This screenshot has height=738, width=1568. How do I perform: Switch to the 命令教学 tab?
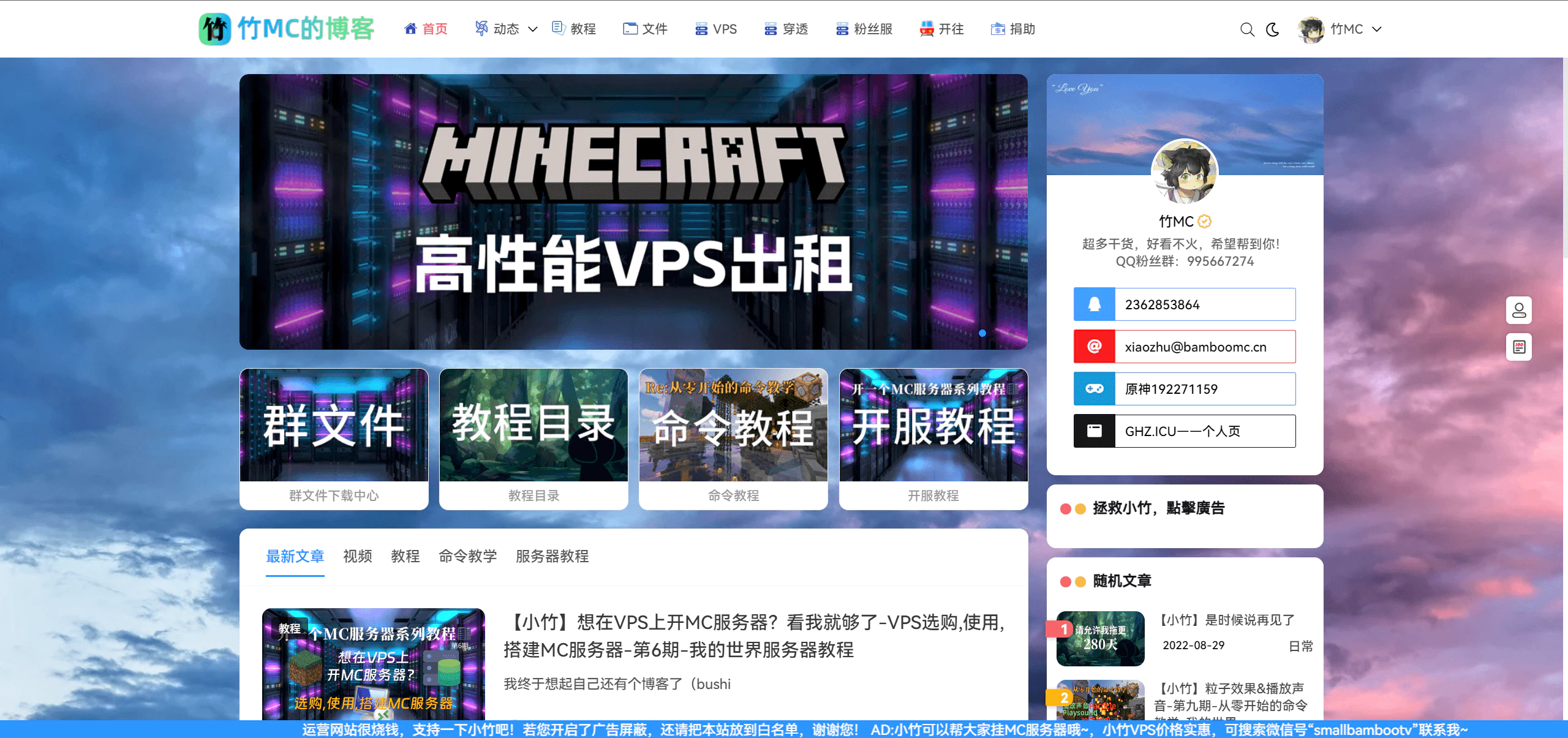[x=468, y=556]
